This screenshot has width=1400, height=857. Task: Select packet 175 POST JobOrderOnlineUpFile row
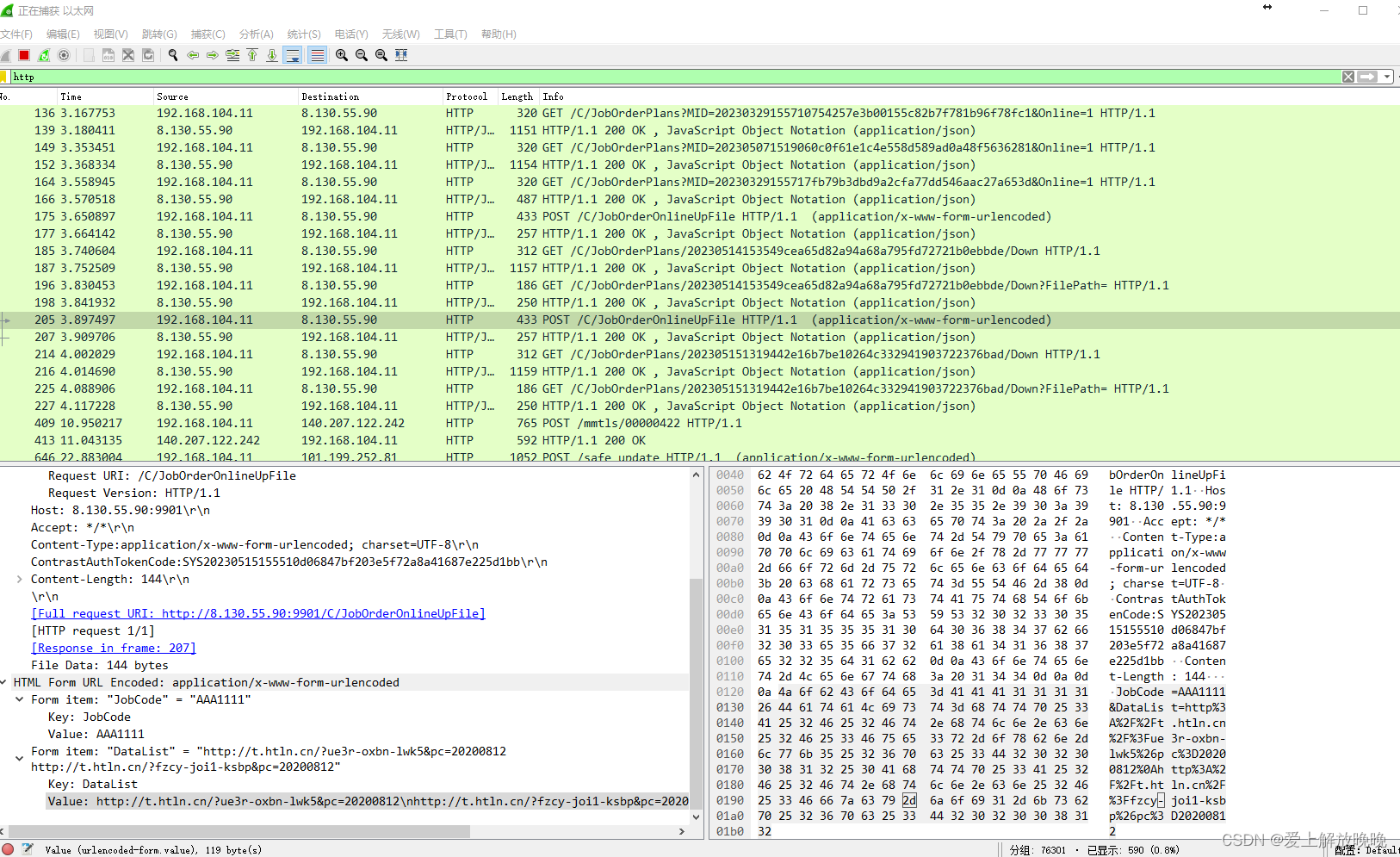[x=699, y=216]
